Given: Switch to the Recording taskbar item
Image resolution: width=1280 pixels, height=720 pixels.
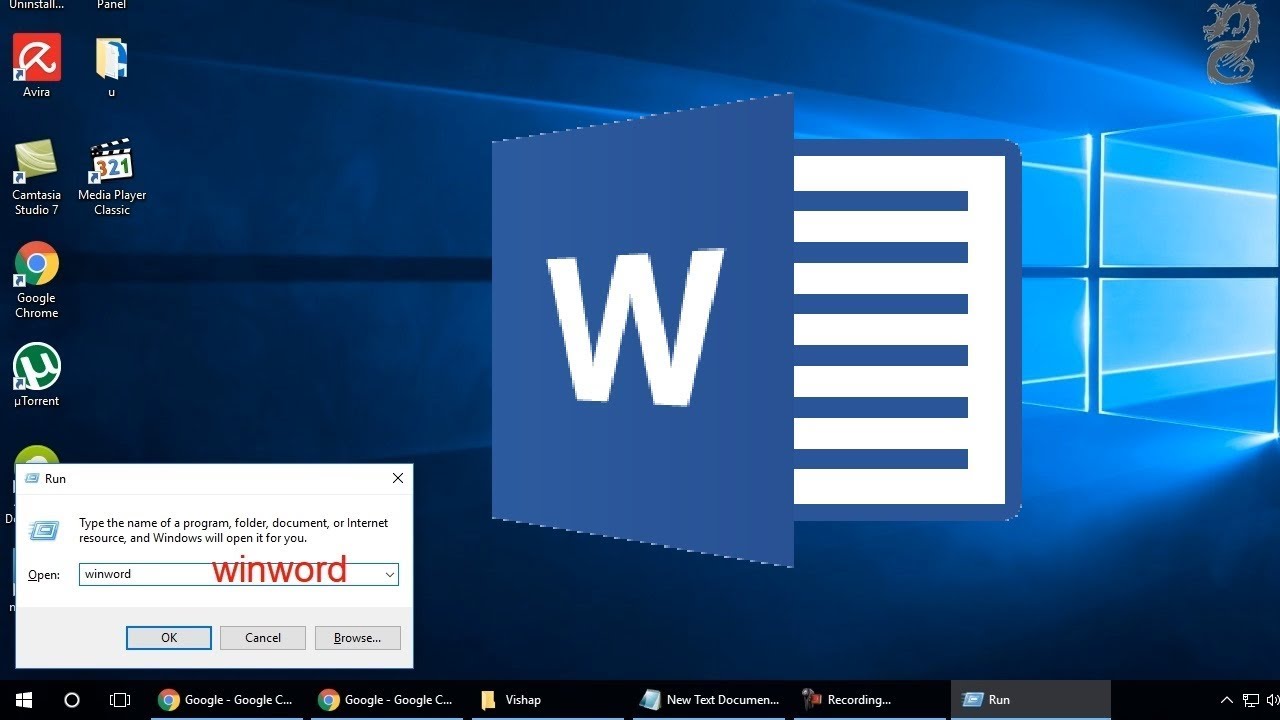Looking at the screenshot, I should tap(870, 700).
